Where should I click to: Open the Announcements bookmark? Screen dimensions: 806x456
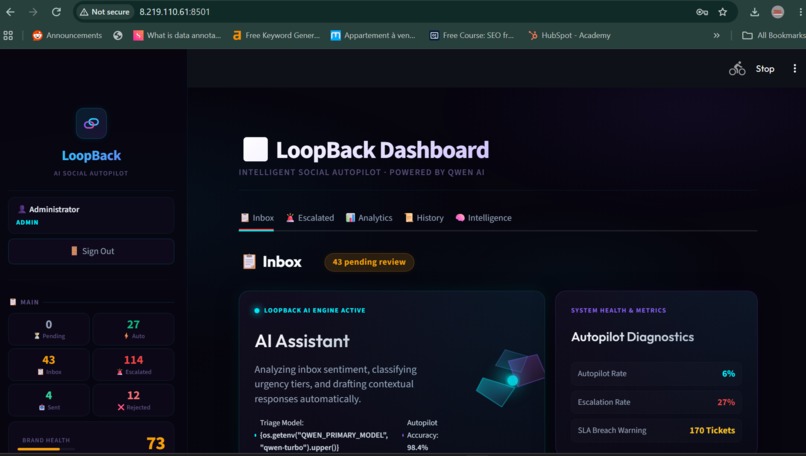(x=67, y=35)
